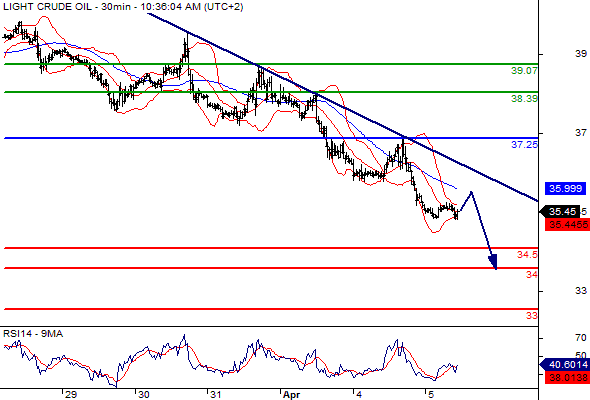Click the RSI14 - 9MA indicator label
Image resolution: width=590 pixels, height=400 pixels.
pyautogui.click(x=33, y=334)
